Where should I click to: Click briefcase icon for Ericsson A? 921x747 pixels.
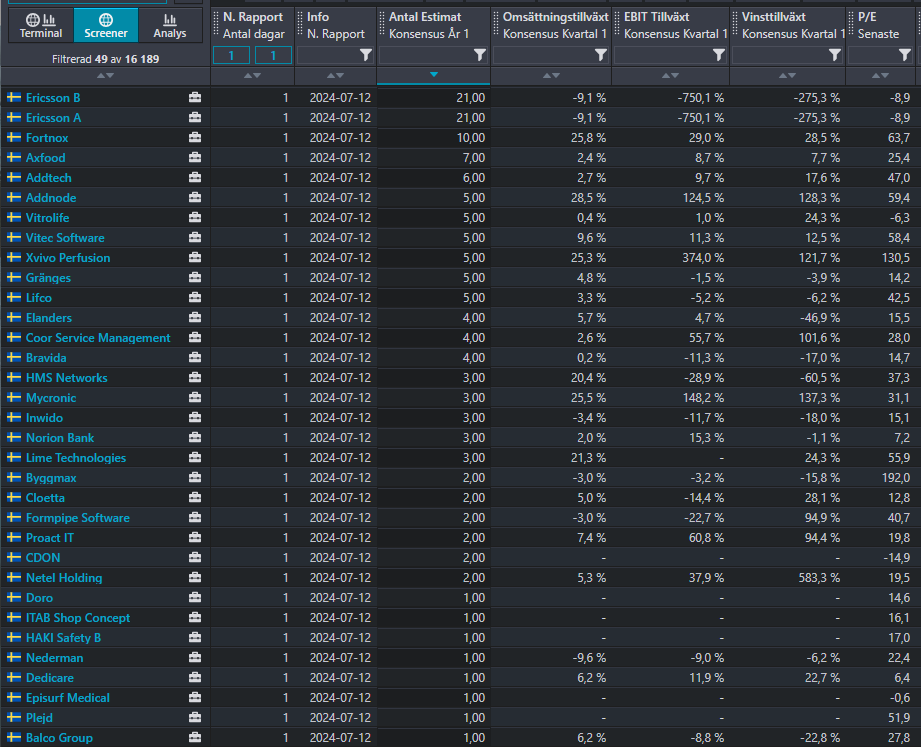(x=195, y=117)
